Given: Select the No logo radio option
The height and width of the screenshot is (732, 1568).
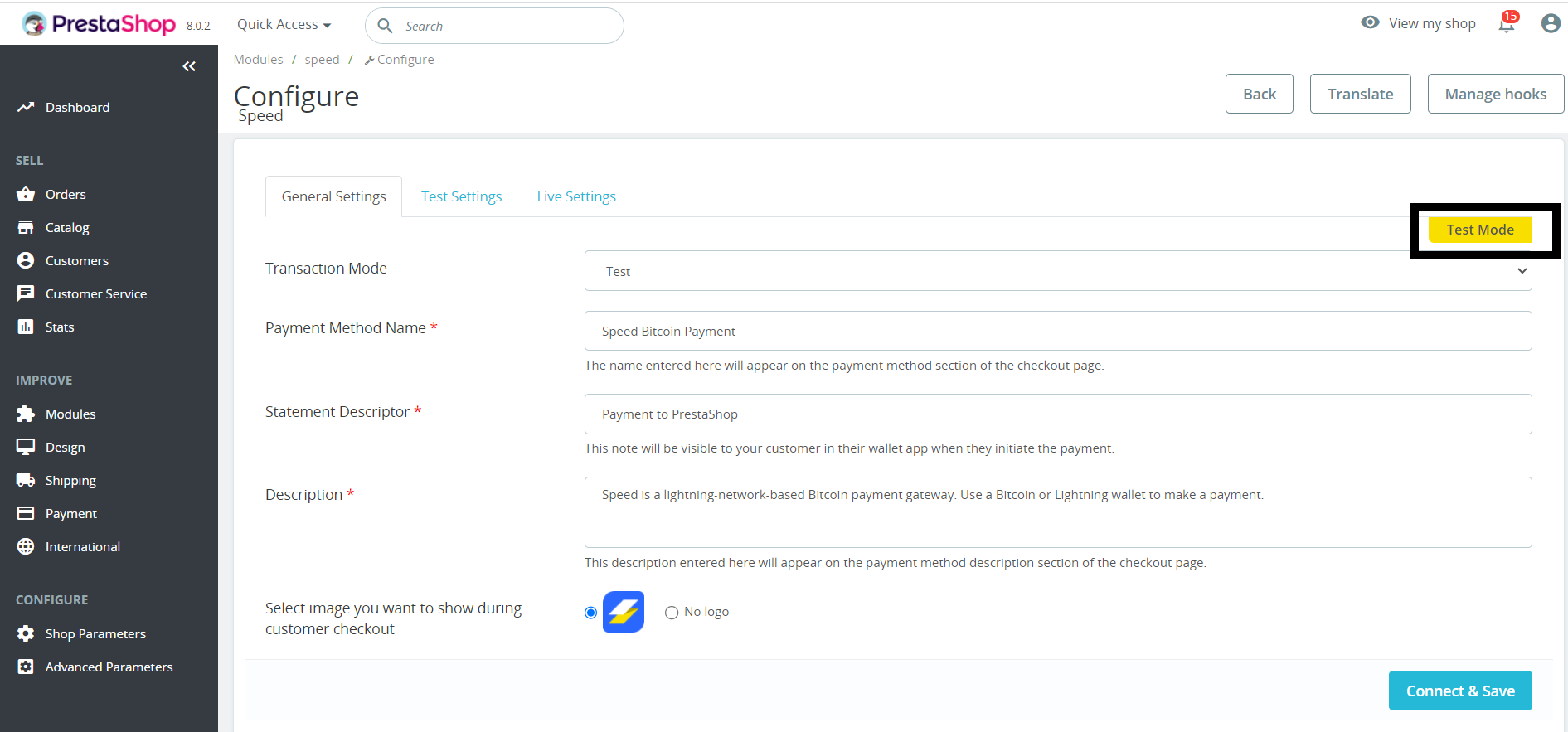Looking at the screenshot, I should [672, 613].
